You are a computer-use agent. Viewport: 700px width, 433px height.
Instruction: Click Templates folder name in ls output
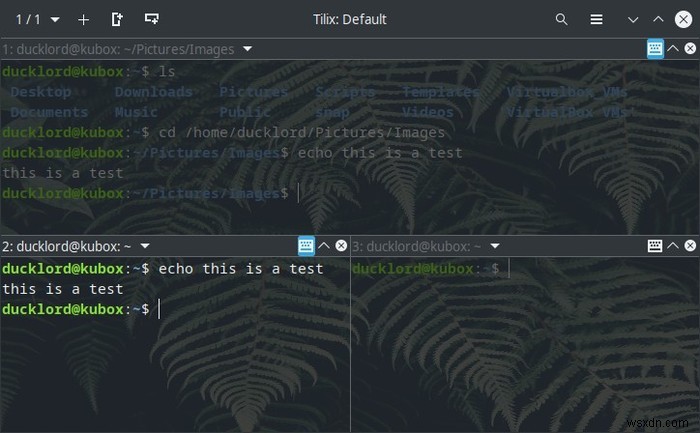(x=441, y=92)
